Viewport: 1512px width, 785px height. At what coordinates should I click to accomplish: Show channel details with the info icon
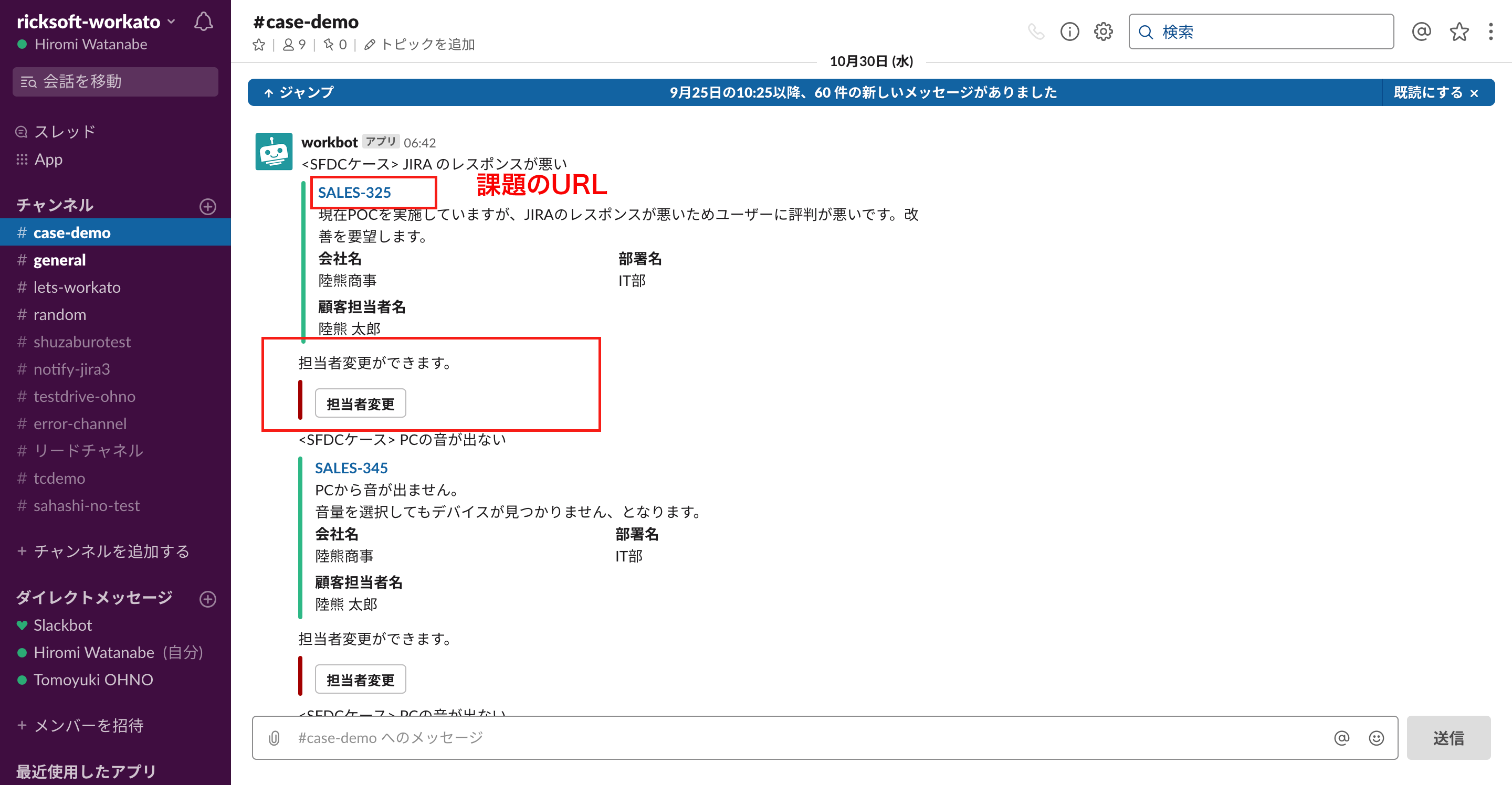tap(1069, 31)
